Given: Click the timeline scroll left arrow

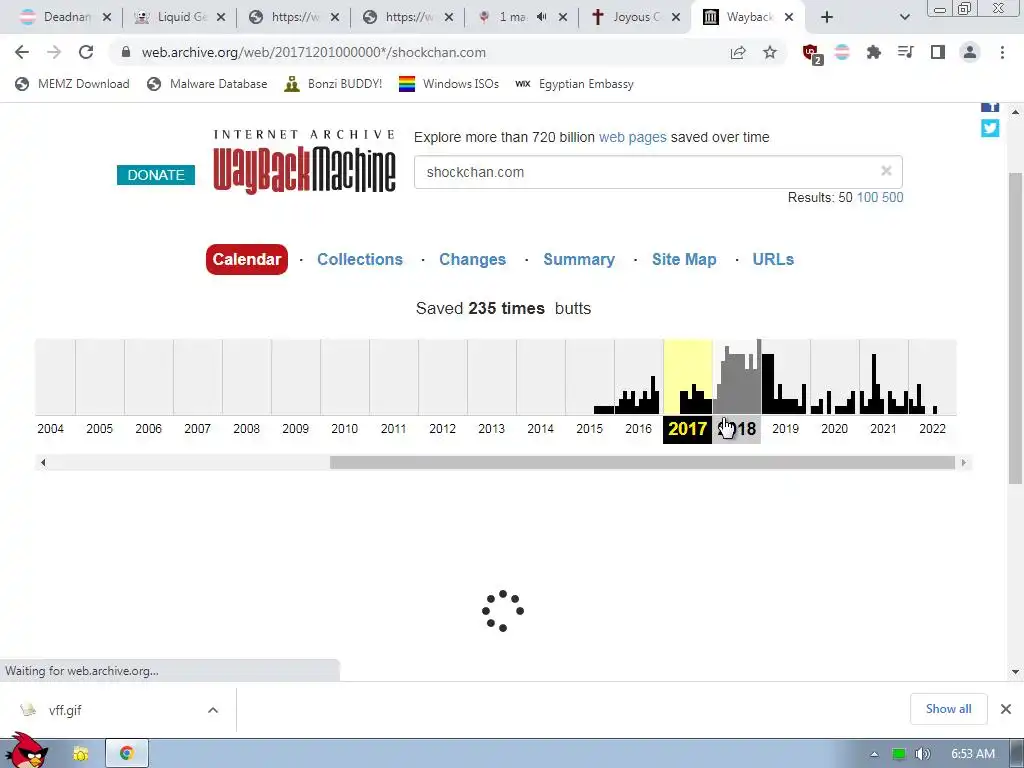Looking at the screenshot, I should coord(43,462).
